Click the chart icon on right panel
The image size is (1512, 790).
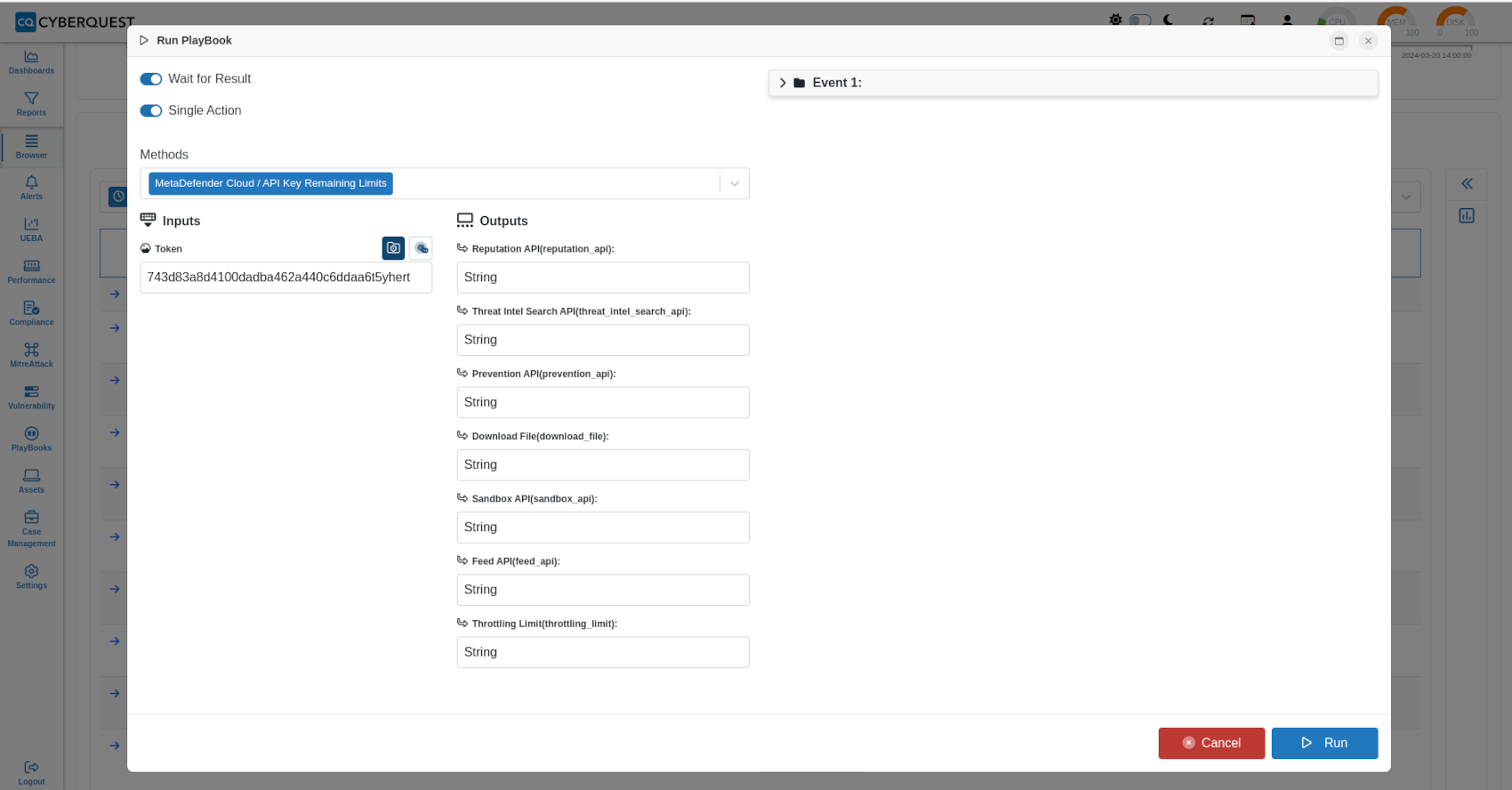[x=1467, y=215]
